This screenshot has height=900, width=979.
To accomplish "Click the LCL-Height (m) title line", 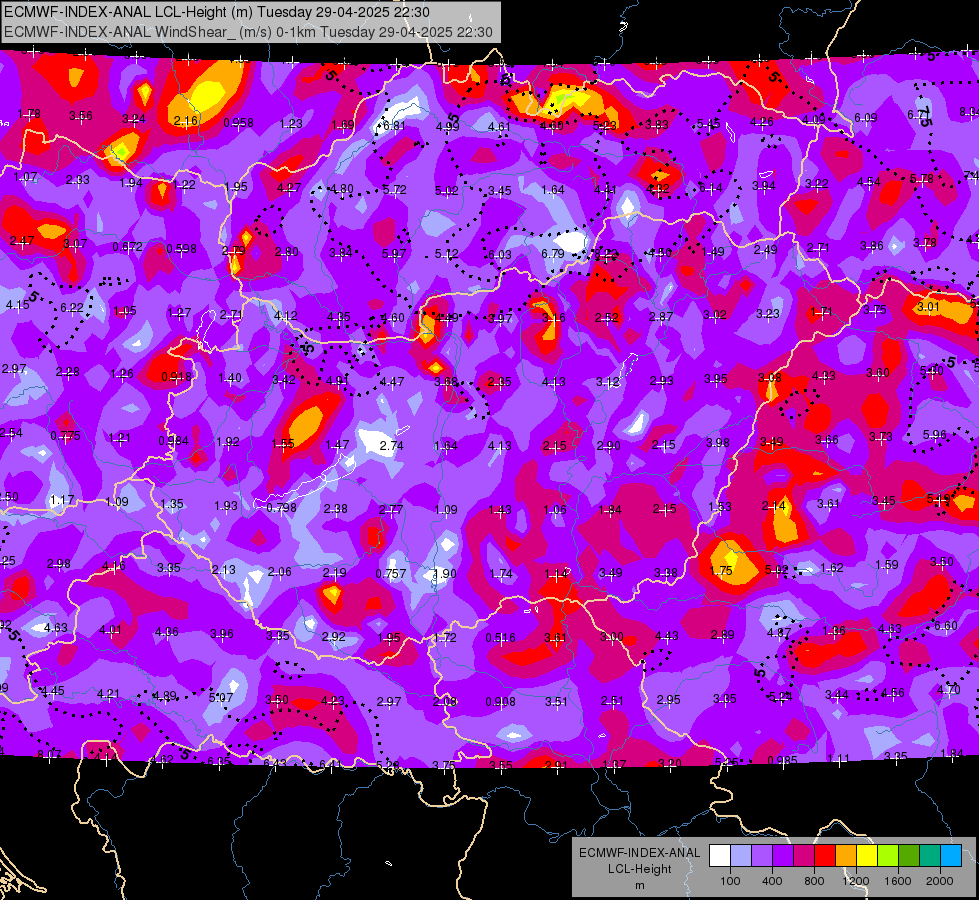I will coord(217,12).
